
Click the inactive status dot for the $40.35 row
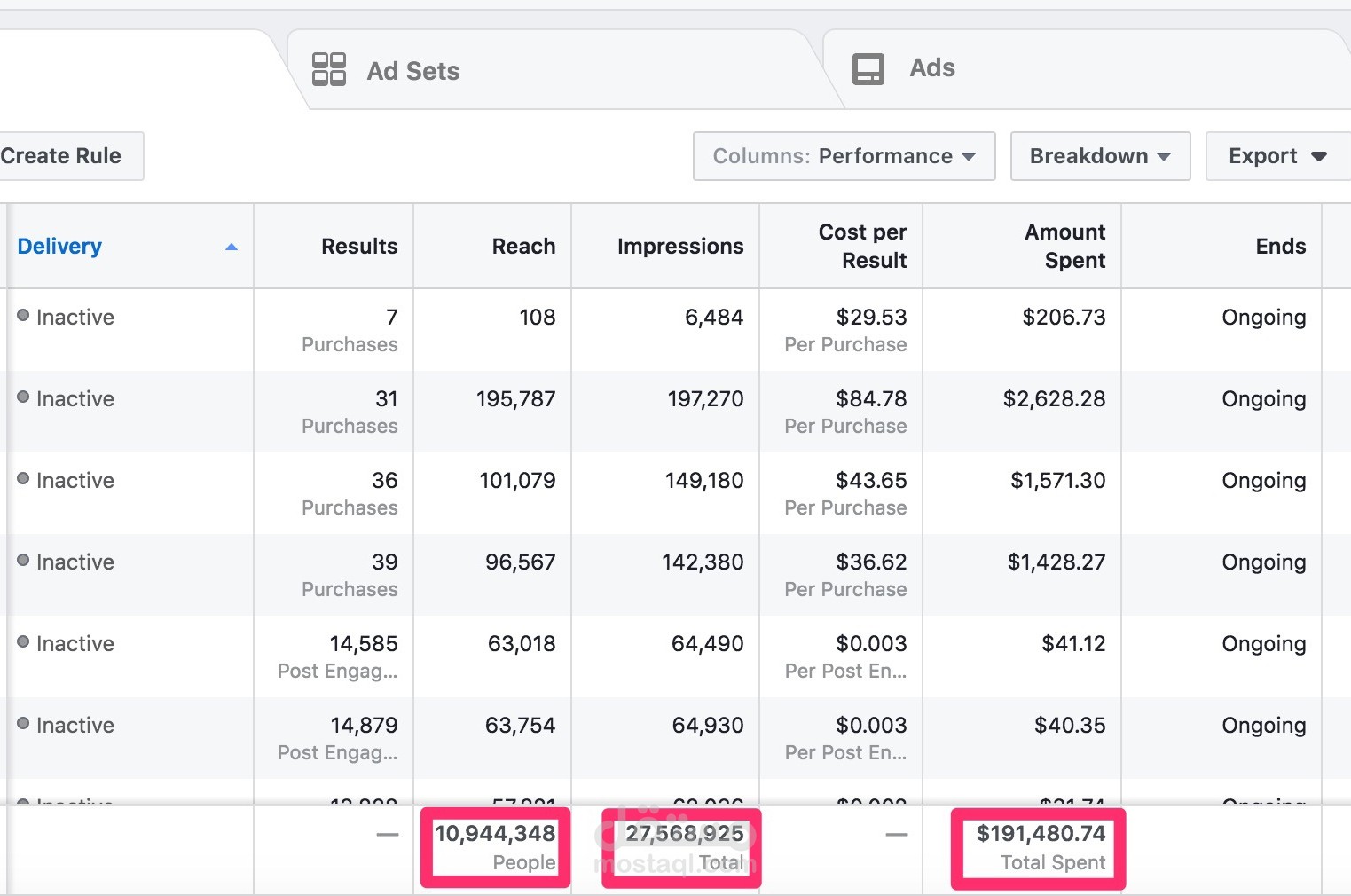point(23,724)
